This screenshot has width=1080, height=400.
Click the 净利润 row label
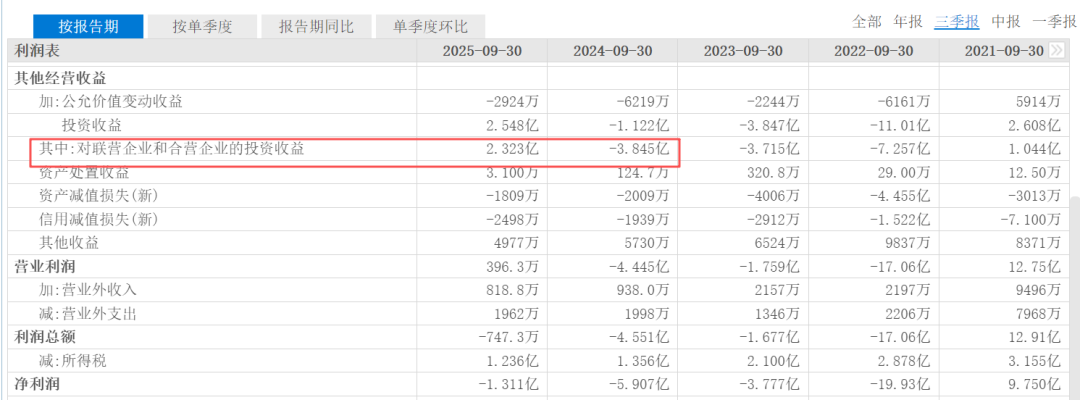(37, 384)
